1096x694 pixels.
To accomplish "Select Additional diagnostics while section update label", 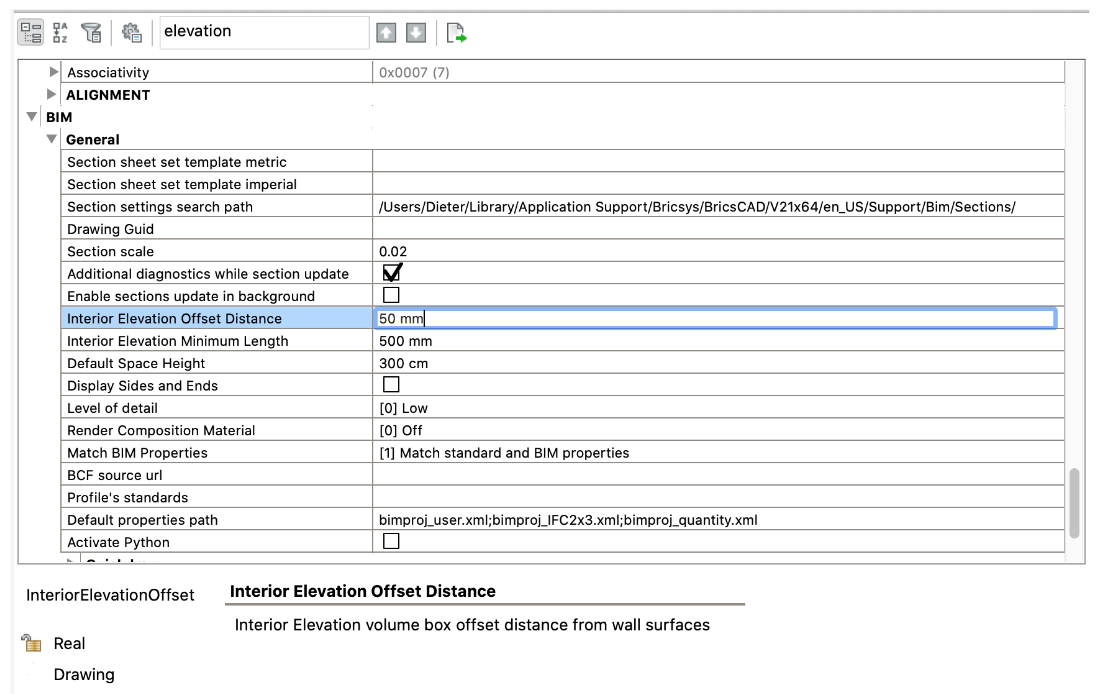I will [208, 274].
